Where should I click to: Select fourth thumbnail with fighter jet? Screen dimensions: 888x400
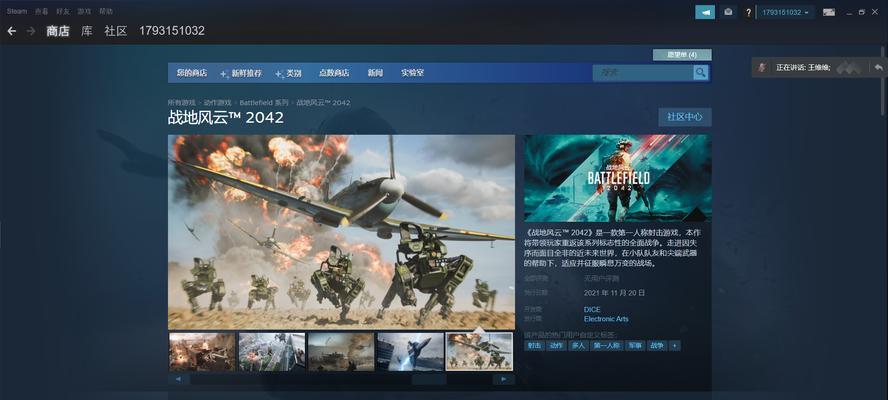coord(411,352)
